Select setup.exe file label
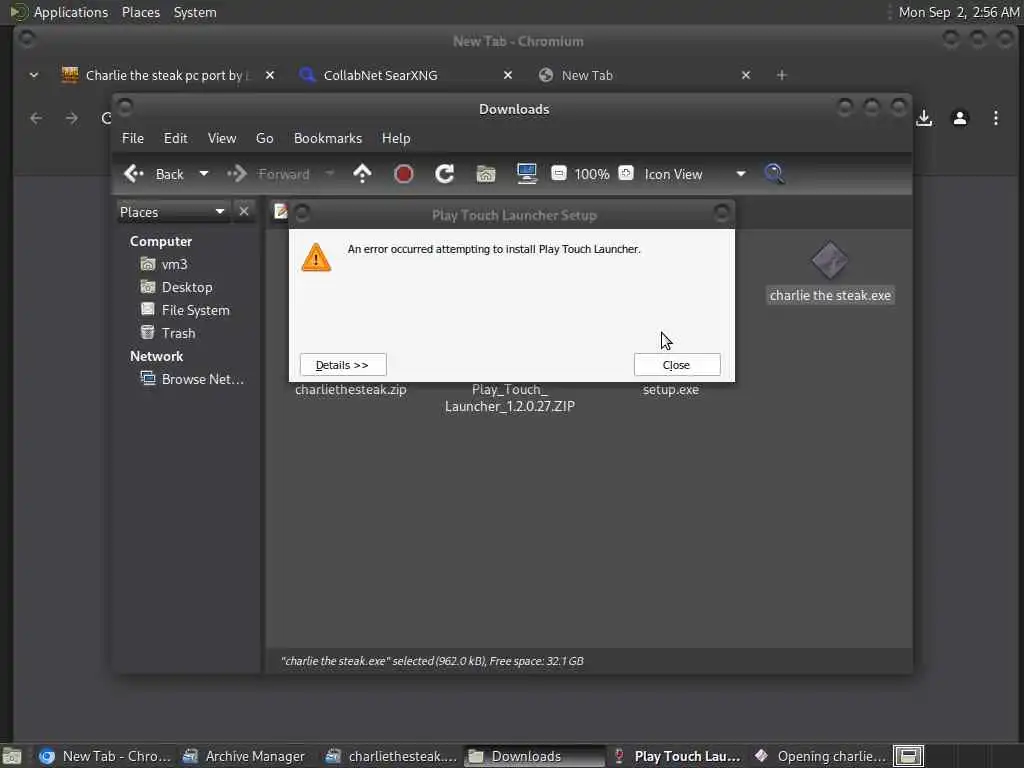This screenshot has width=1024, height=768. [671, 389]
